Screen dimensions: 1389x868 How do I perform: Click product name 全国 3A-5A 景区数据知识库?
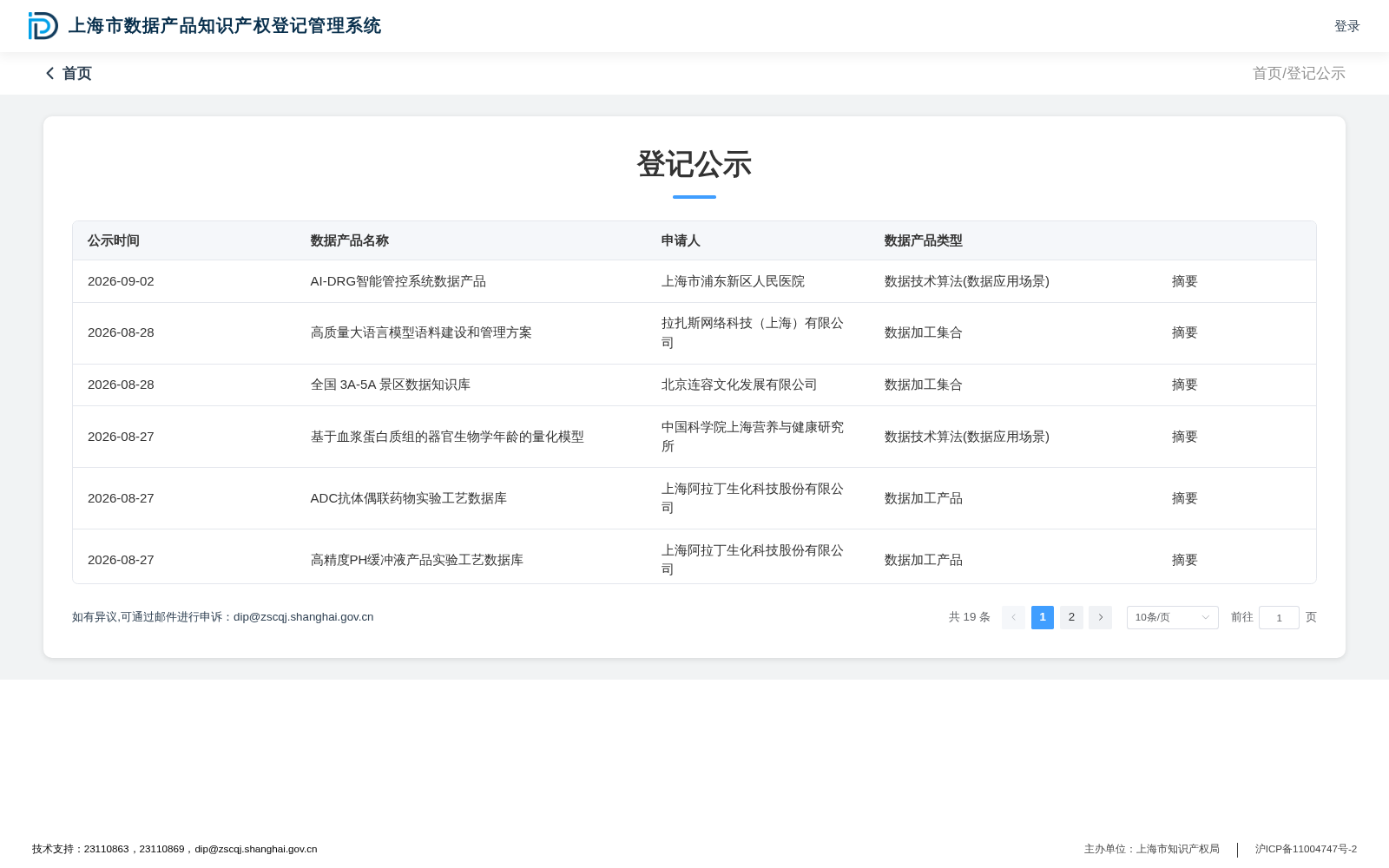click(391, 385)
